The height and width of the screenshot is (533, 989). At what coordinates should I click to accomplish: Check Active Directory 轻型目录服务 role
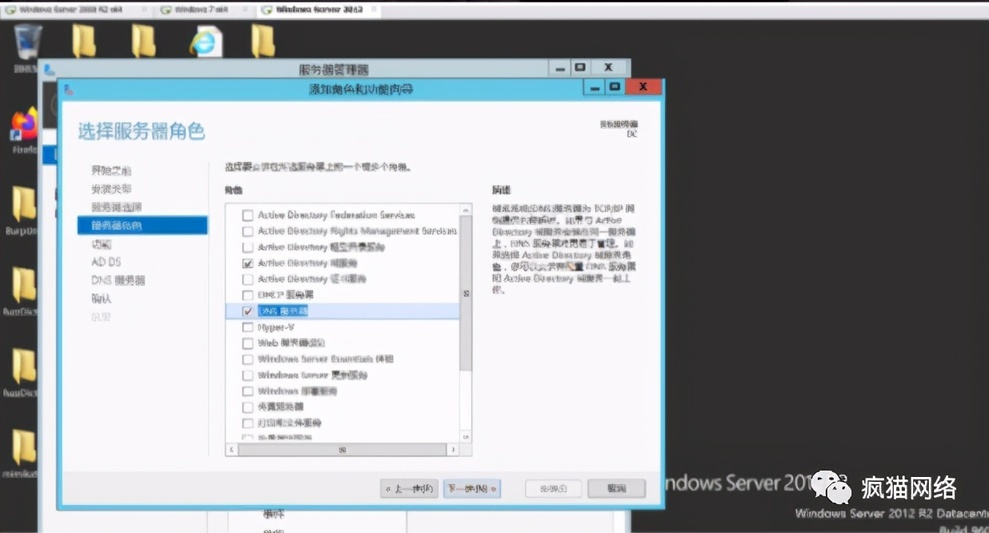pos(248,247)
